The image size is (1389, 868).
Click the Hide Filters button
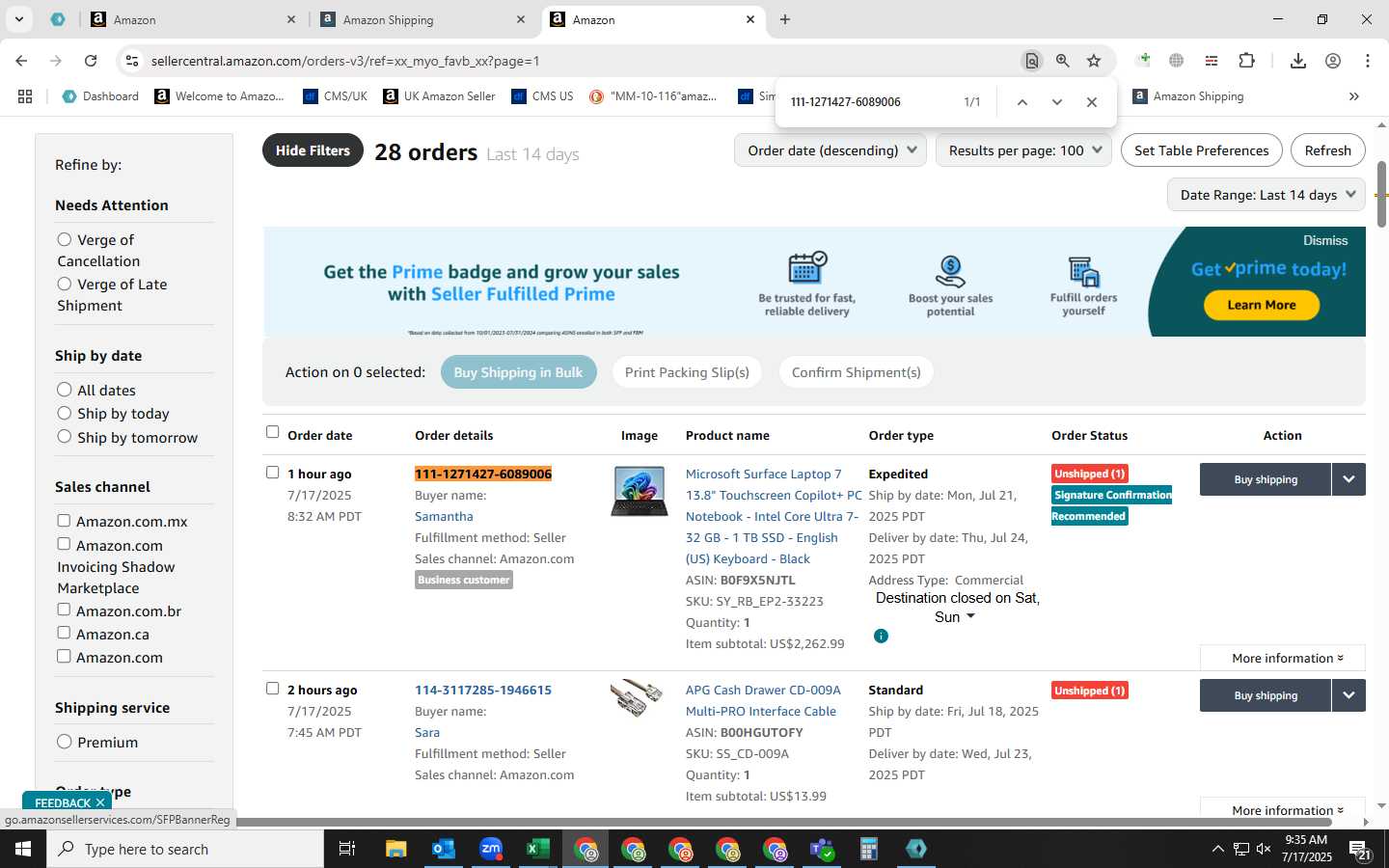point(313,150)
